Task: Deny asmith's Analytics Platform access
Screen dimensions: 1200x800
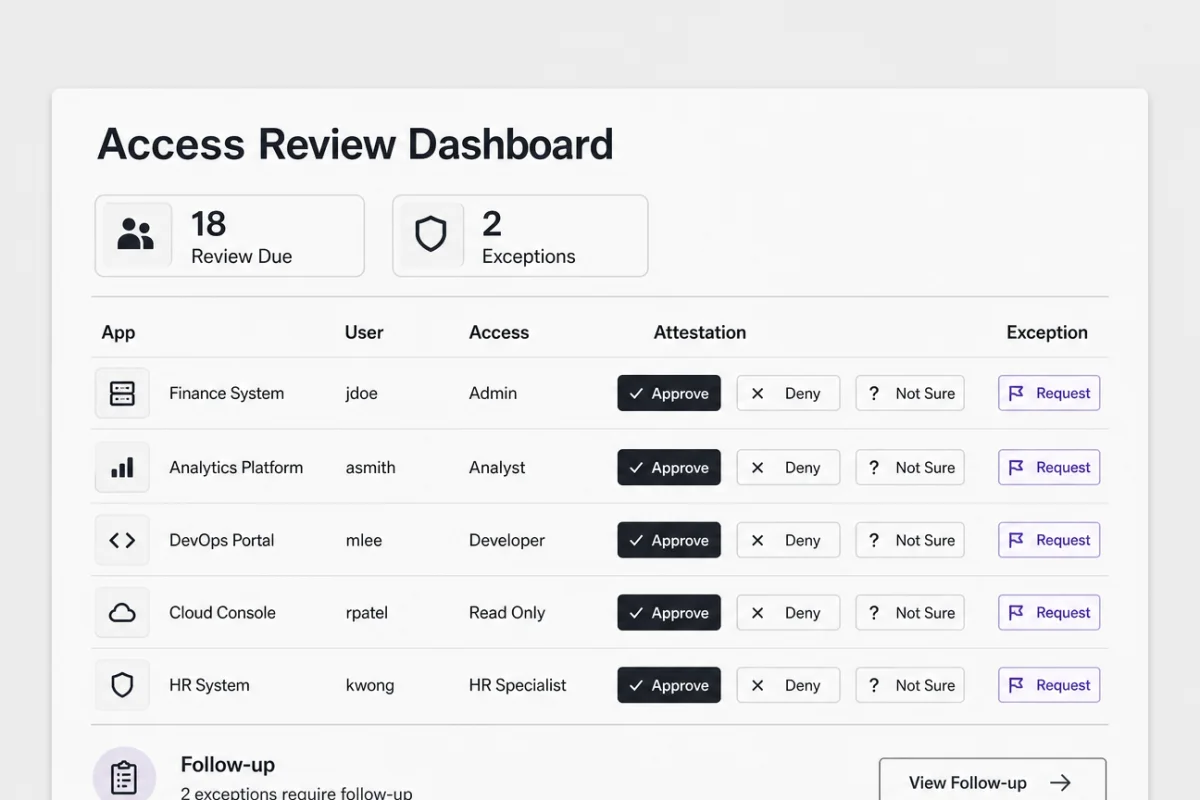Action: click(x=788, y=467)
